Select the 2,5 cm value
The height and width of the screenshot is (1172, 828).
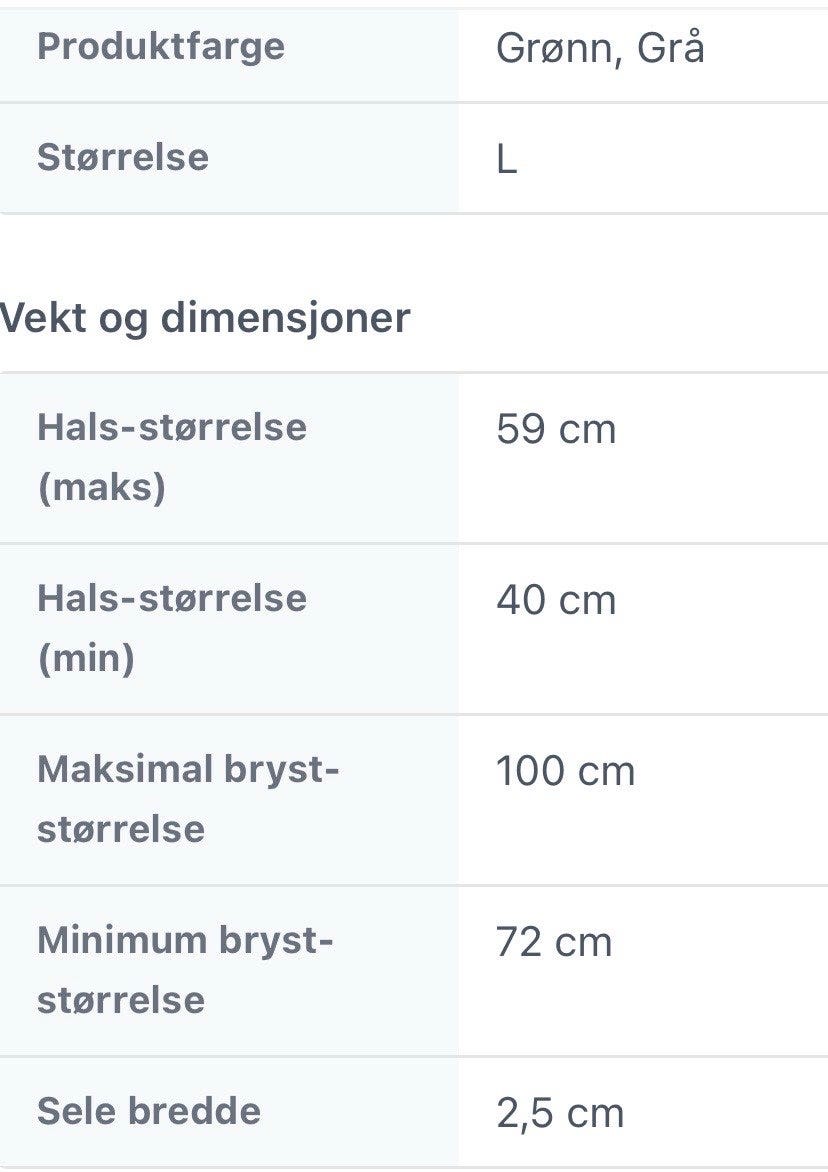click(560, 1114)
